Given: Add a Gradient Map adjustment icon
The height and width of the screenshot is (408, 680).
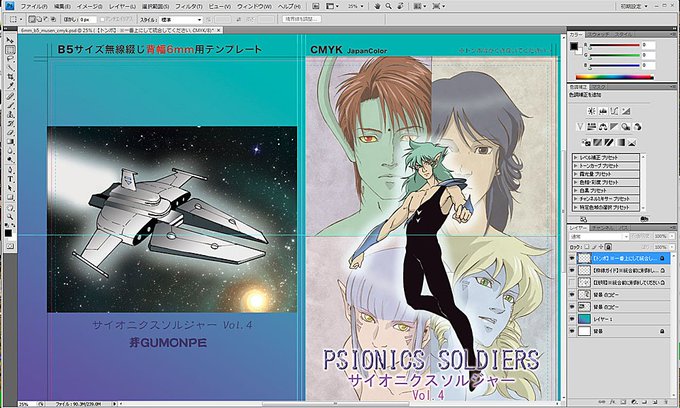Looking at the screenshot, I should tap(621, 142).
